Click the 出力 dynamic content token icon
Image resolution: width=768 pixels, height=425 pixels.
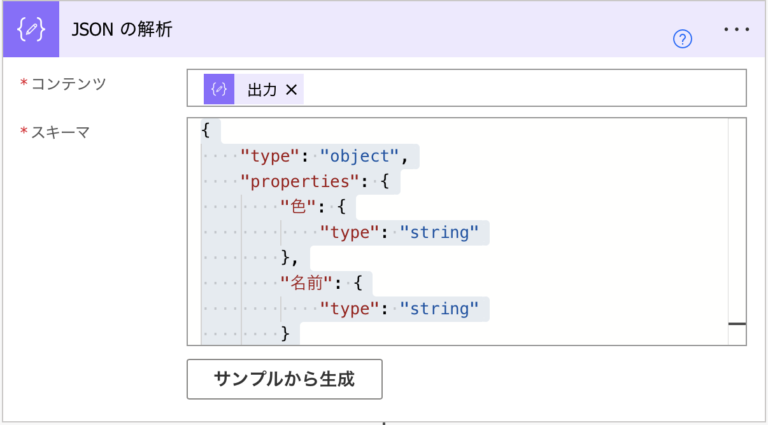coord(219,89)
